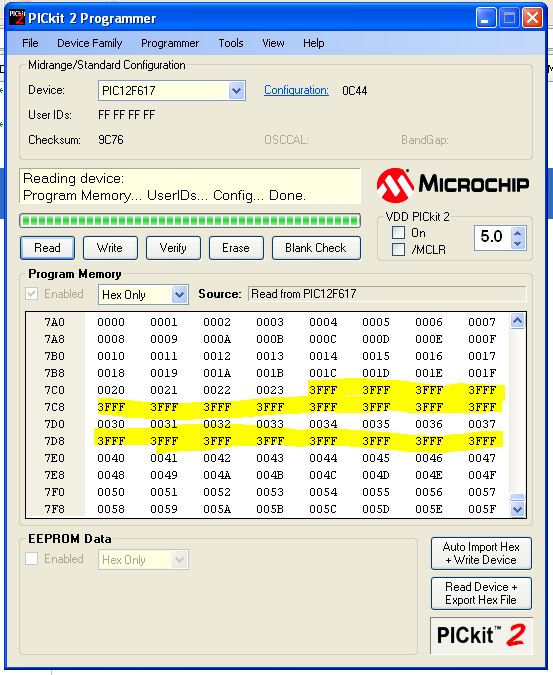Select memory cell 000A in row 7A8
553x675 pixels.
point(217,339)
